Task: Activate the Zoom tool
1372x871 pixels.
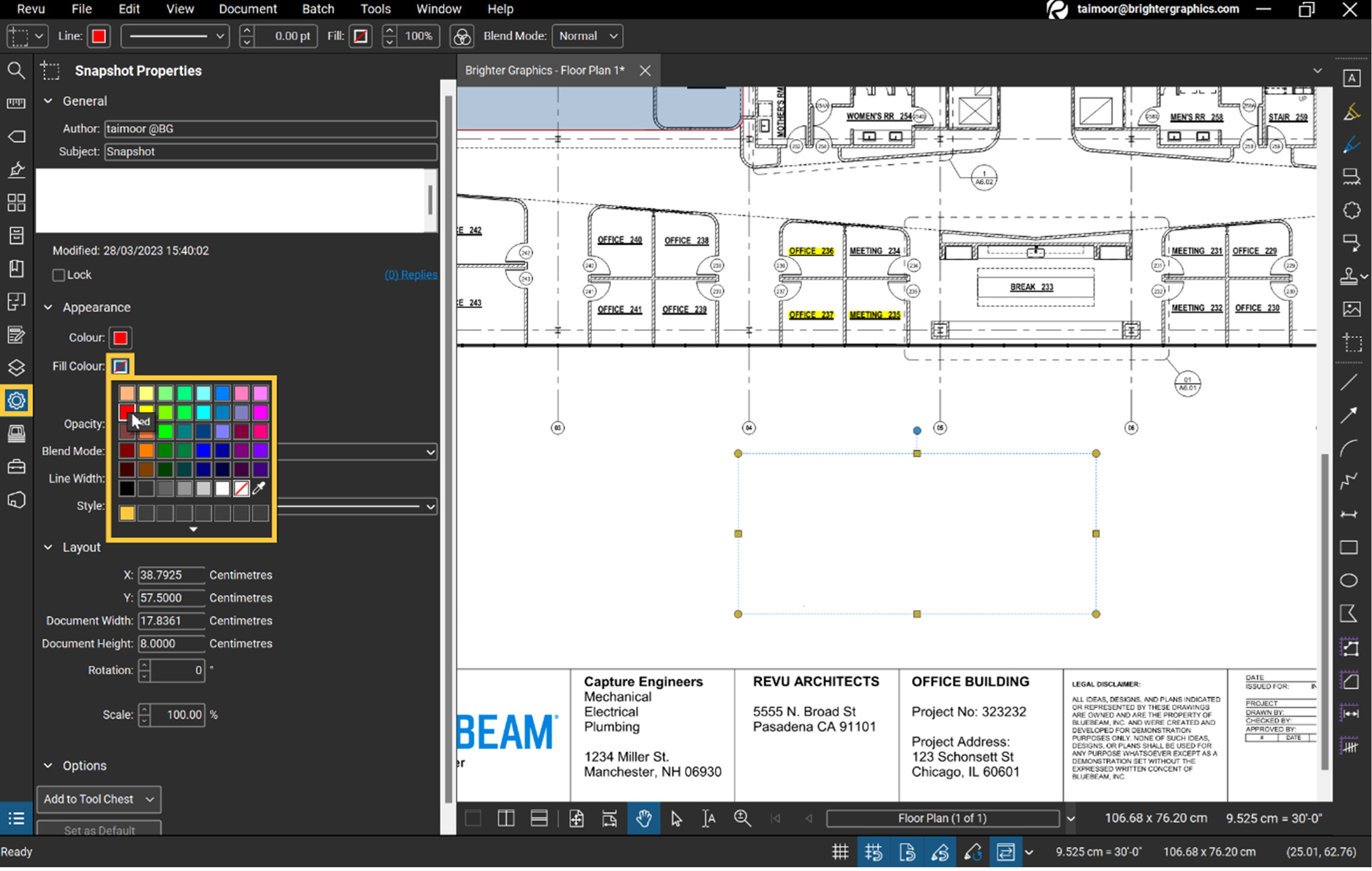Action: pos(742,819)
